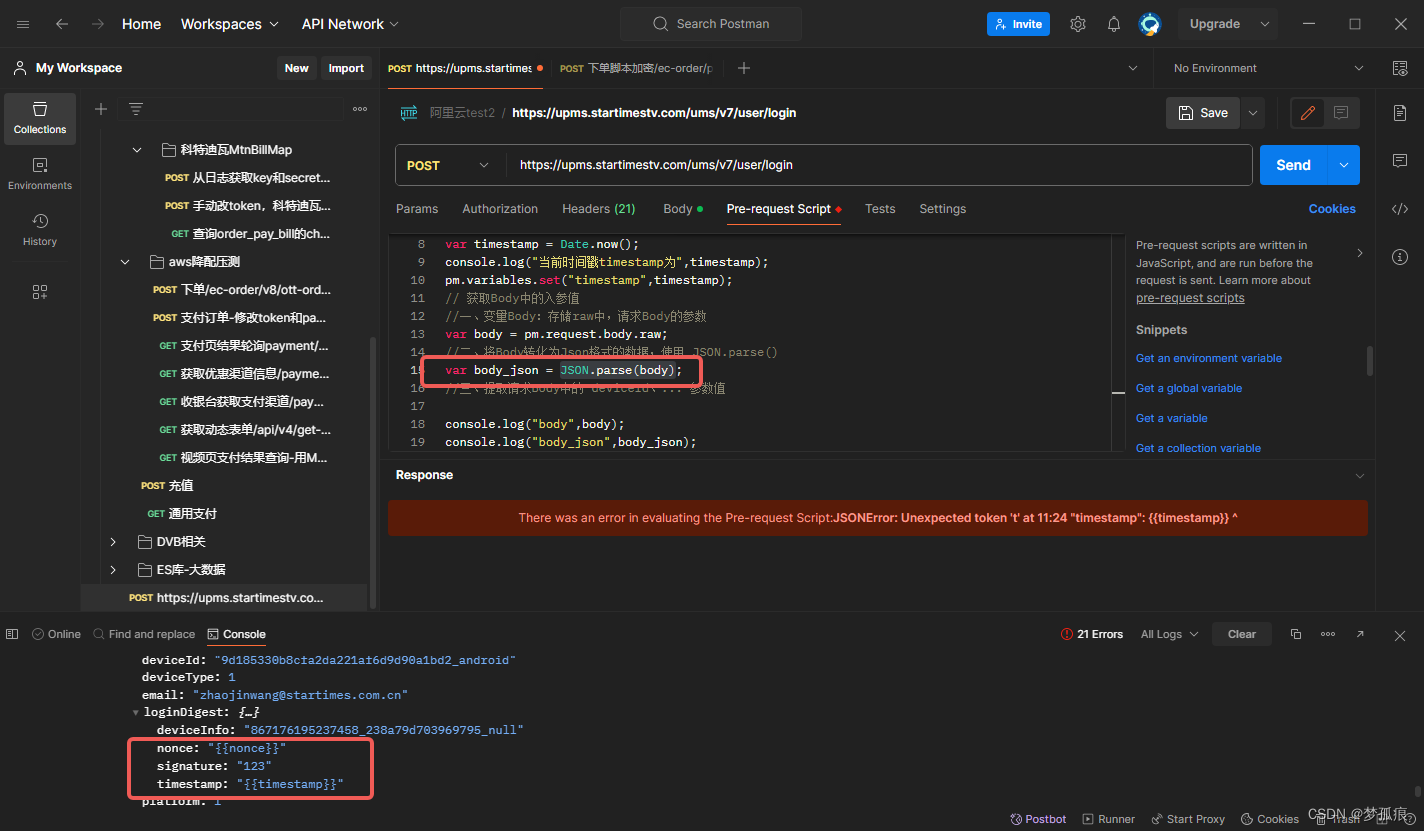Open the History sidebar panel
Image resolution: width=1424 pixels, height=831 pixels.
pyautogui.click(x=40, y=230)
